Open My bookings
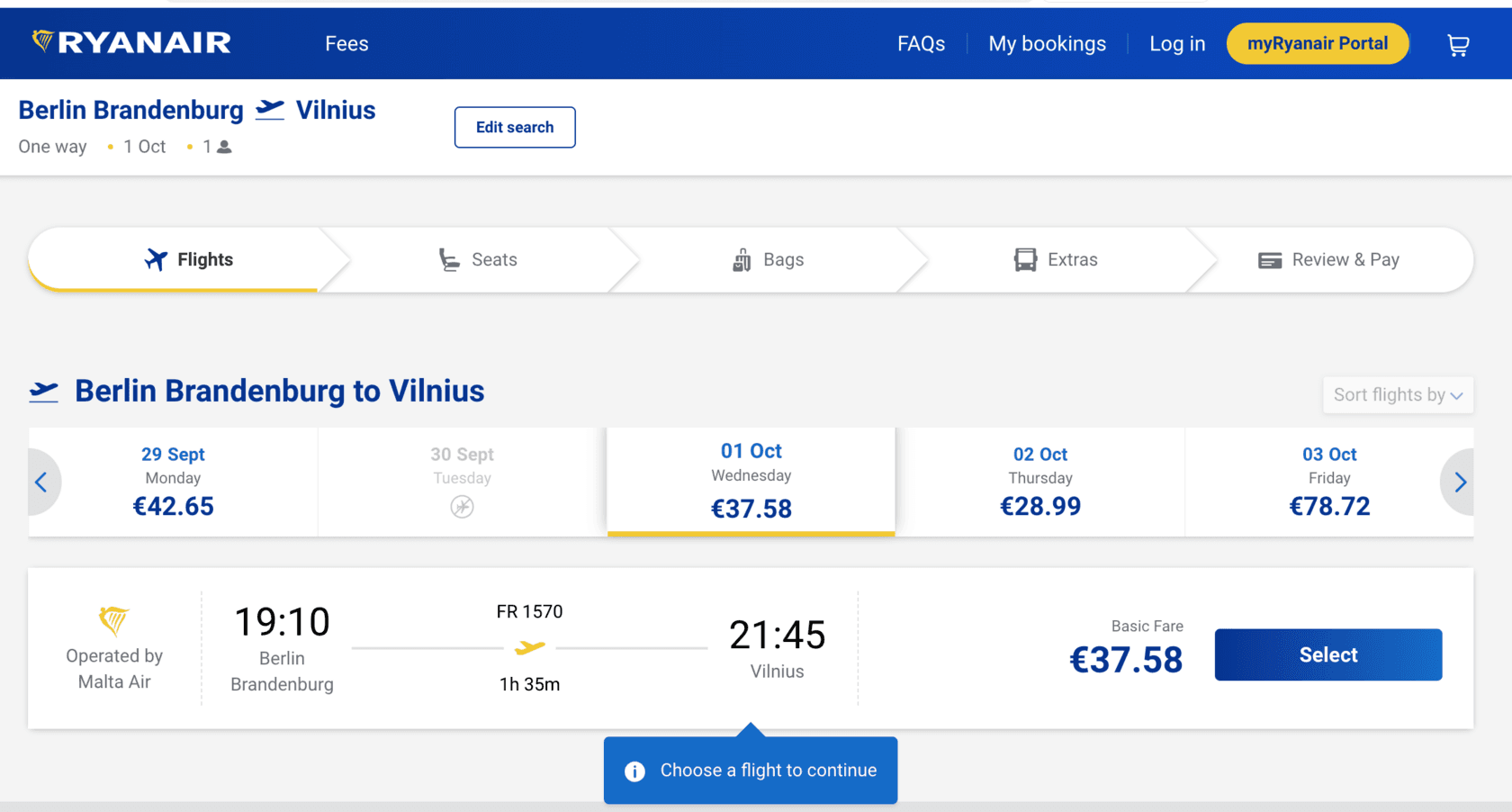 pyautogui.click(x=1047, y=44)
